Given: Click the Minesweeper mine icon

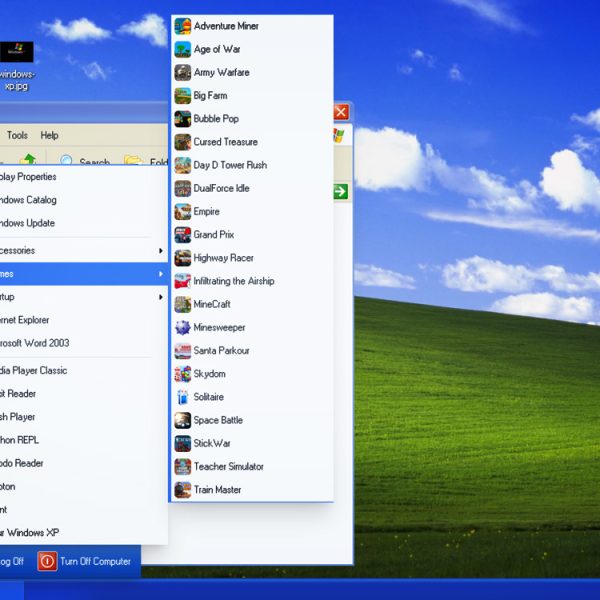Looking at the screenshot, I should click(183, 328).
